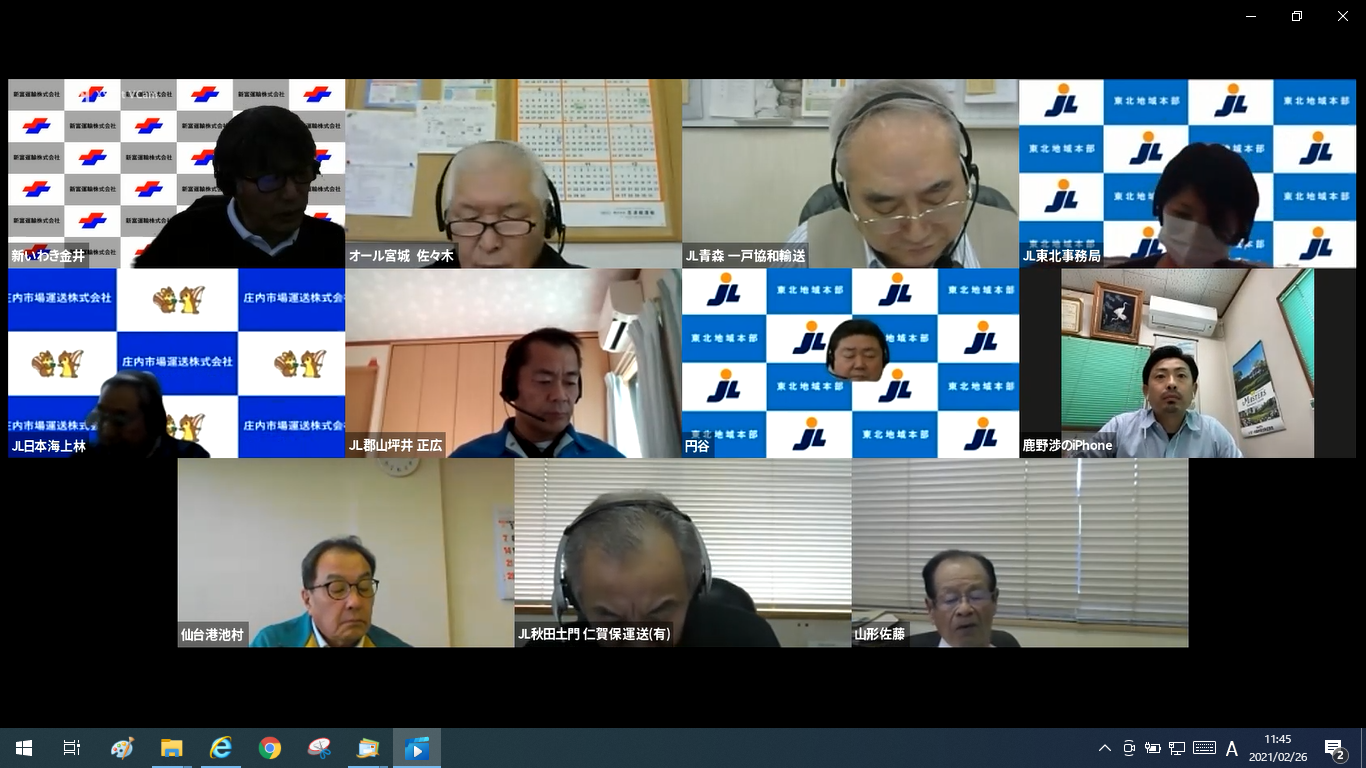
Task: Launch the Paint app from the taskbar
Action: tap(122, 748)
